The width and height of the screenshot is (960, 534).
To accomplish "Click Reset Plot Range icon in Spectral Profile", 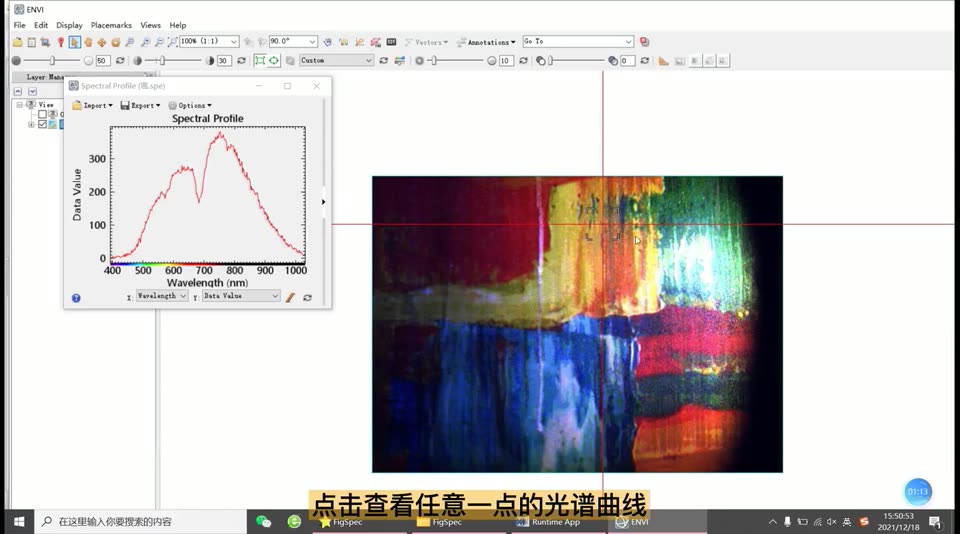I will click(x=307, y=298).
